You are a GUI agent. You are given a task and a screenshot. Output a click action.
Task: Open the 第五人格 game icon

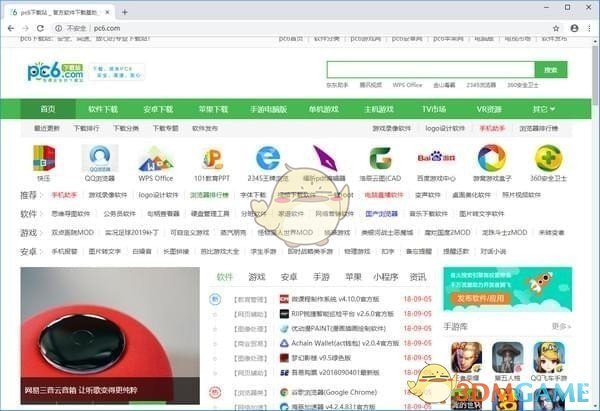[507, 357]
